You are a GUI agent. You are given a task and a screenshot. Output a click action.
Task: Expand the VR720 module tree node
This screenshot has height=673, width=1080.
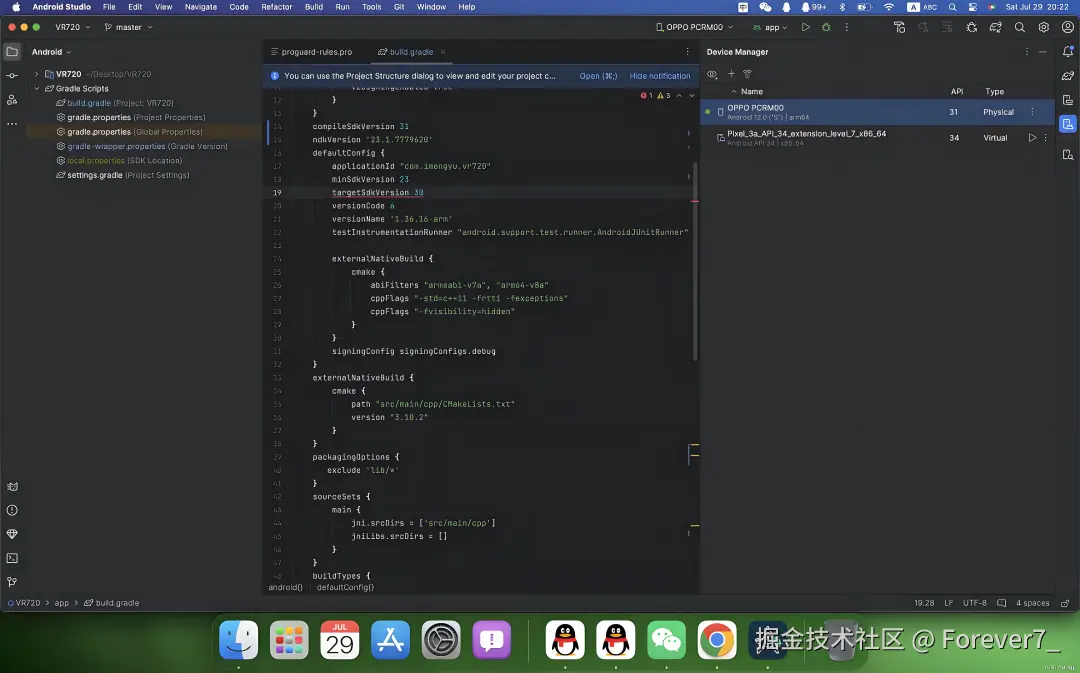[x=37, y=74]
